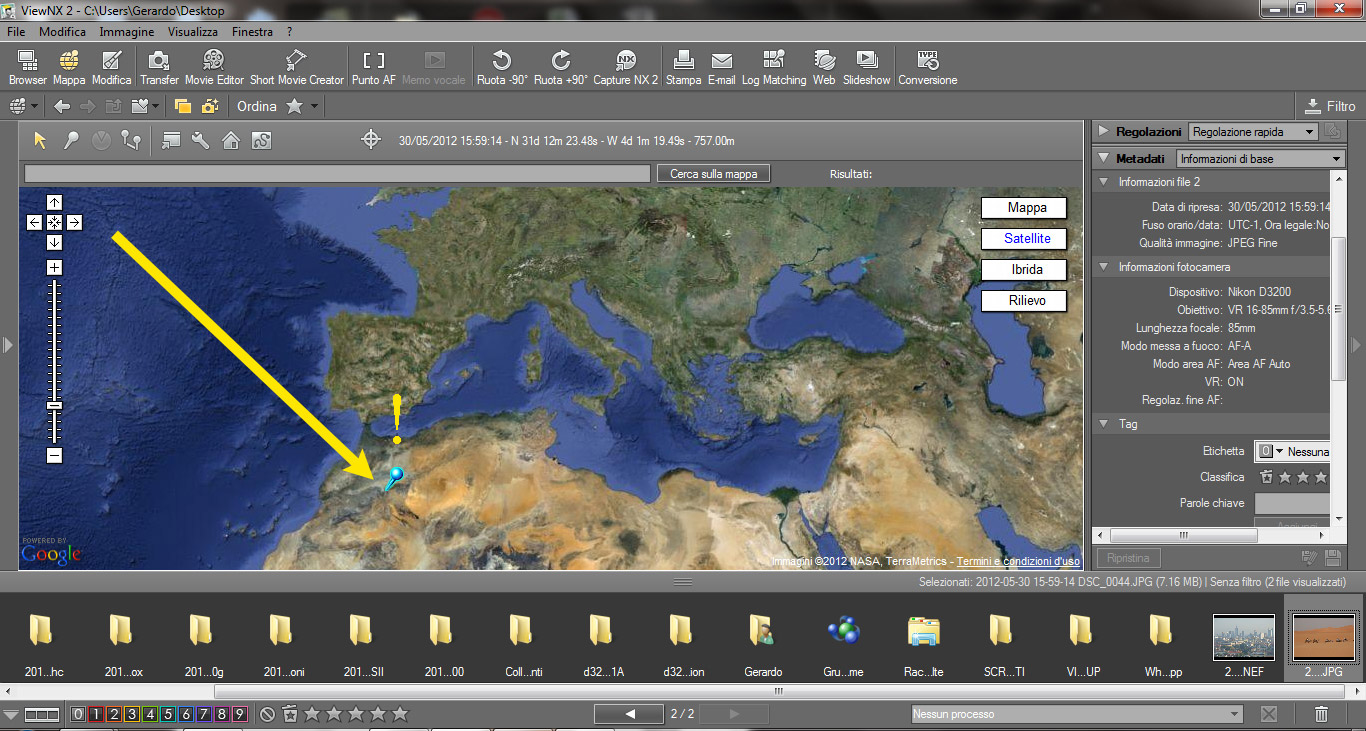Viewport: 1366px width, 731px height.
Task: Open the Visualizza menu
Action: click(193, 32)
